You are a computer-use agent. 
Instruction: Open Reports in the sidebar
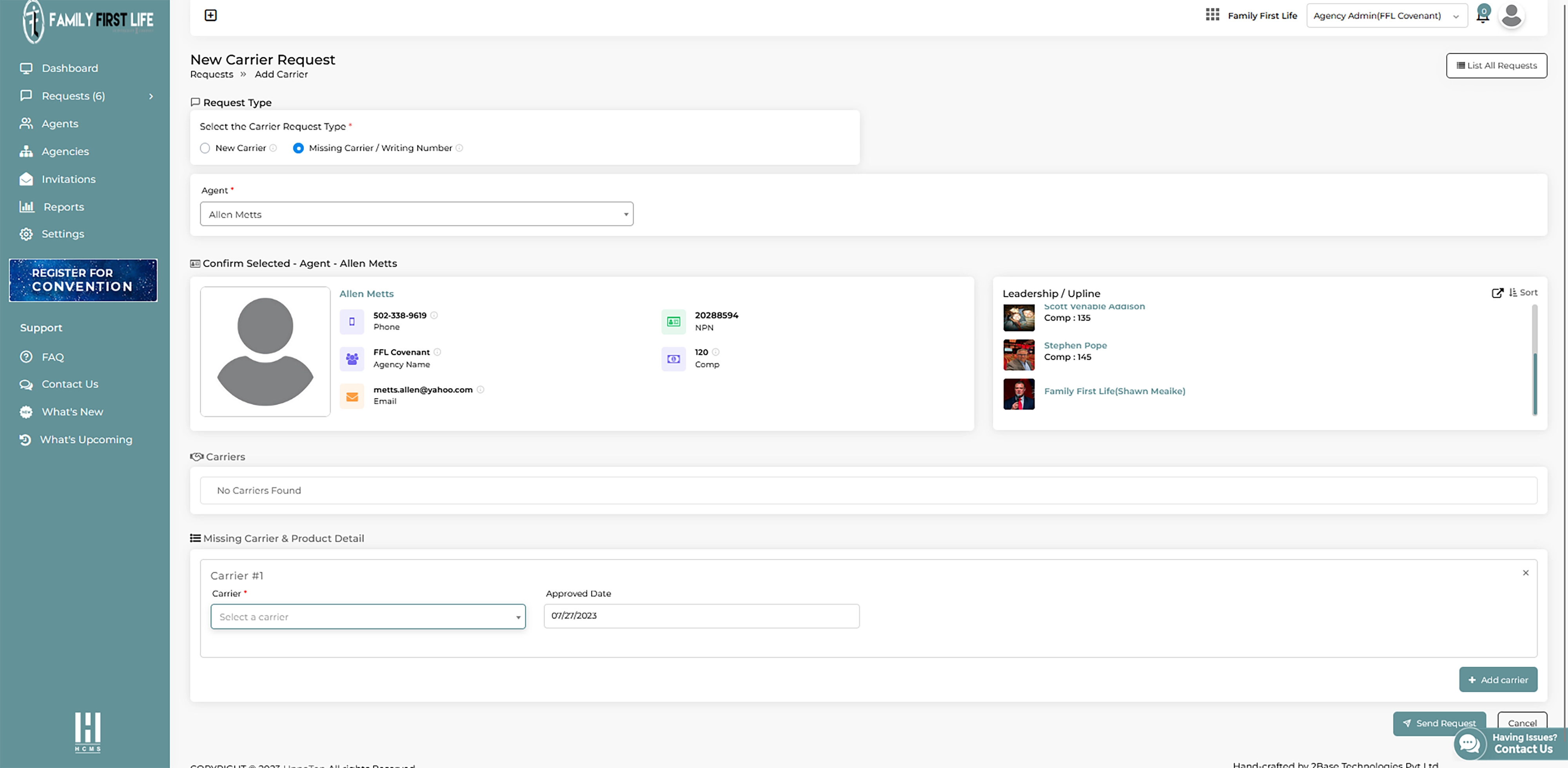click(64, 207)
